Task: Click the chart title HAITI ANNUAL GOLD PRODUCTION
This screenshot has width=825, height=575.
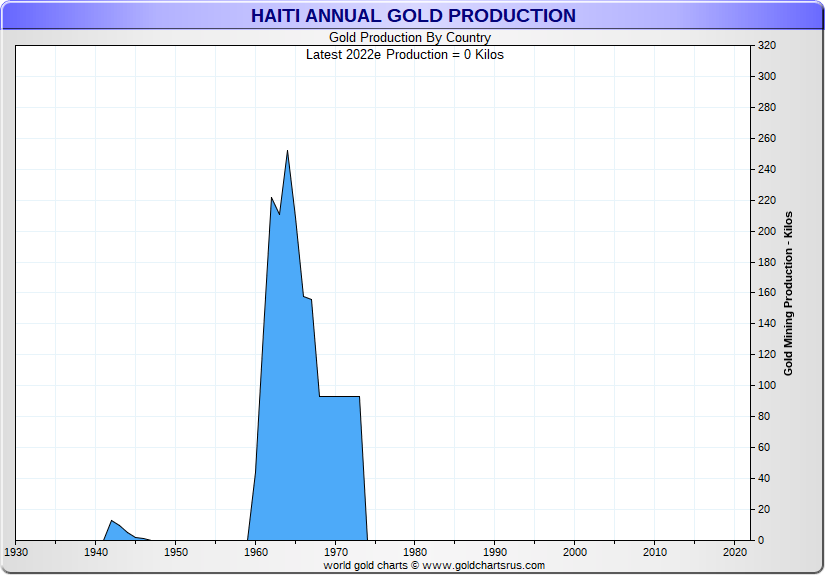Action: pos(412,16)
